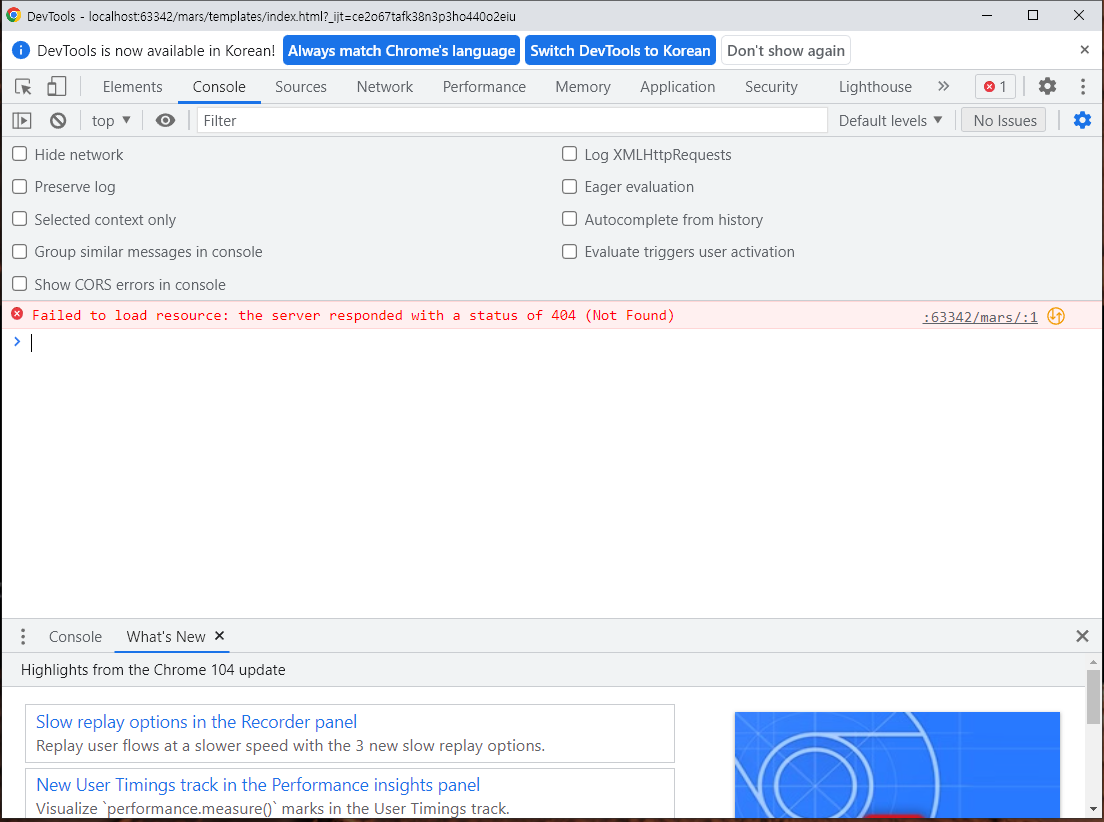1104x822 pixels.
Task: Click Highlights from the Chrome 104 update text
Action: click(153, 669)
